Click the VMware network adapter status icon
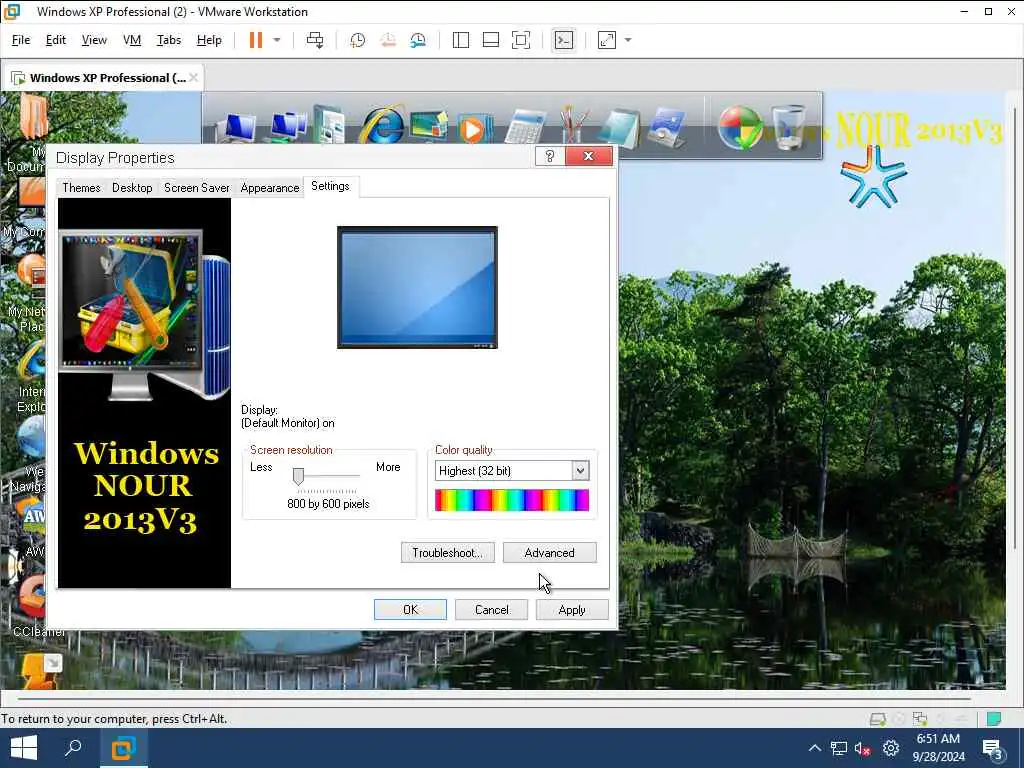This screenshot has width=1024, height=768. [x=920, y=719]
